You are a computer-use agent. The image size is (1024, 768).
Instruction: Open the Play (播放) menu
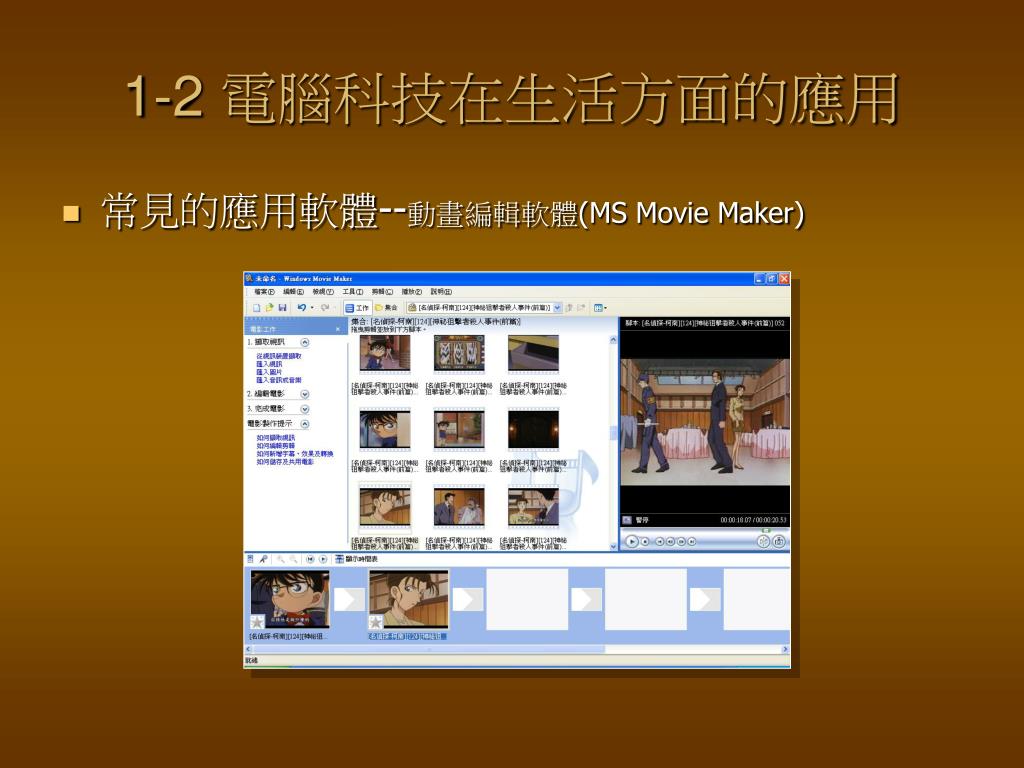[x=411, y=292]
